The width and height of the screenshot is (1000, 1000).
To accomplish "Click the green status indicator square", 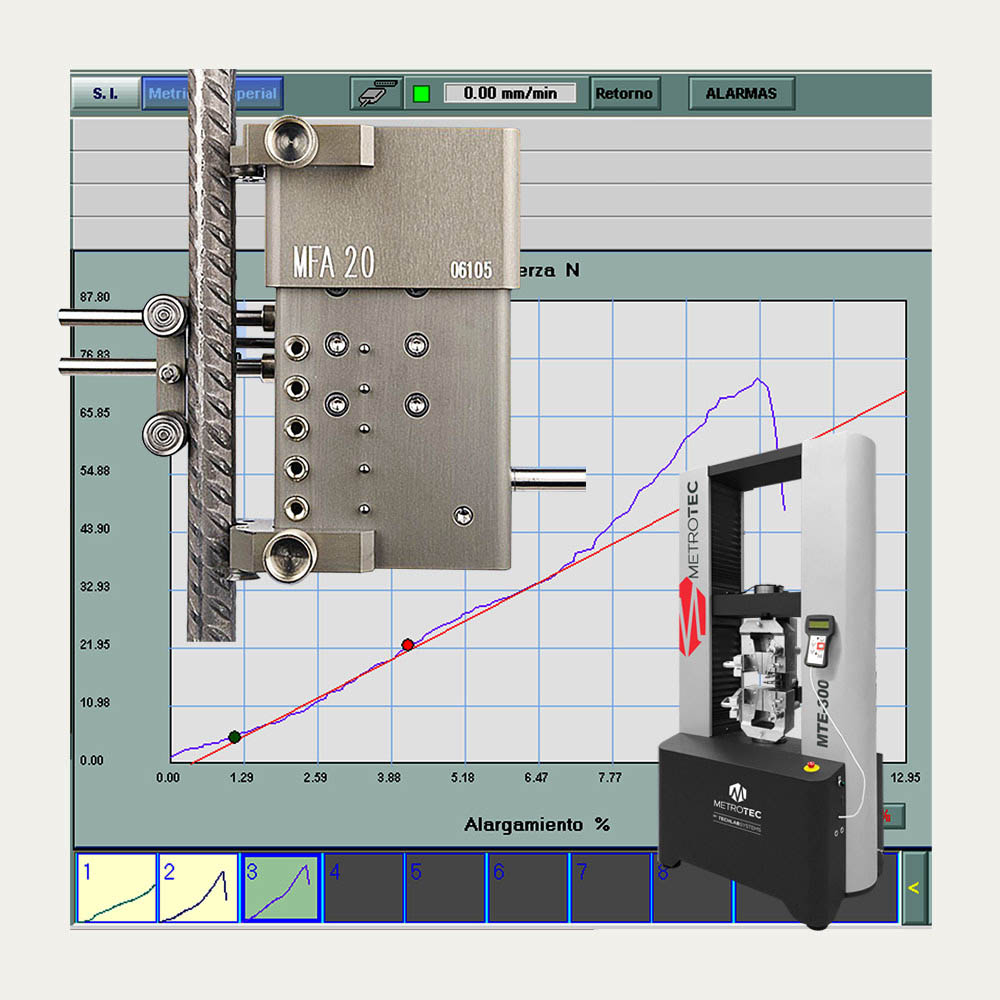I will tap(421, 94).
